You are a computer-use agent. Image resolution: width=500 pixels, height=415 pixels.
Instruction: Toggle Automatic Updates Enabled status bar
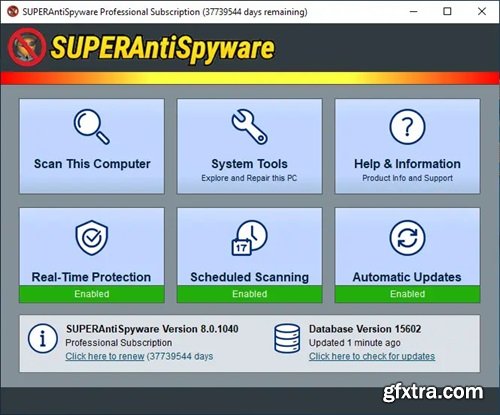(x=407, y=294)
